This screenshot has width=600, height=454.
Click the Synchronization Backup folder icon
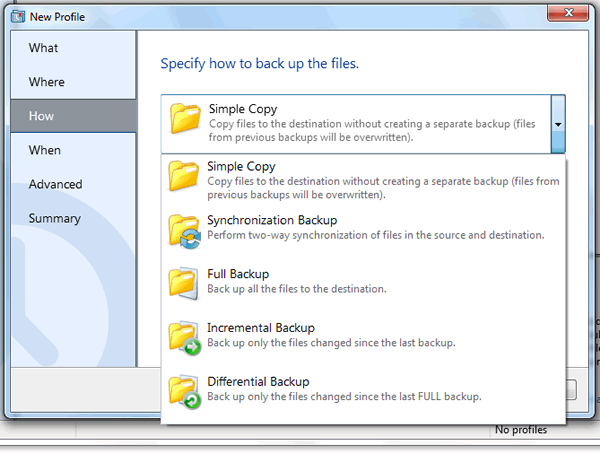tap(186, 229)
